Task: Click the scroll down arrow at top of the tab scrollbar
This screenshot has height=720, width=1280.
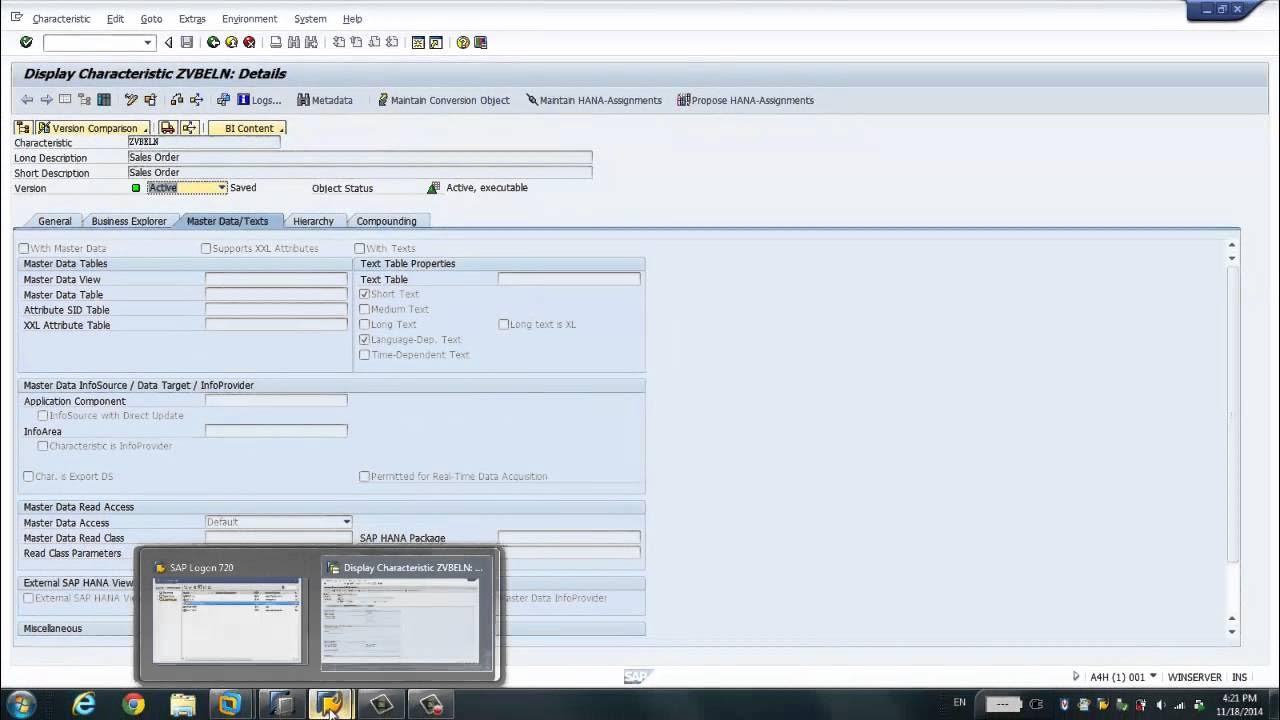Action: 1232,258
